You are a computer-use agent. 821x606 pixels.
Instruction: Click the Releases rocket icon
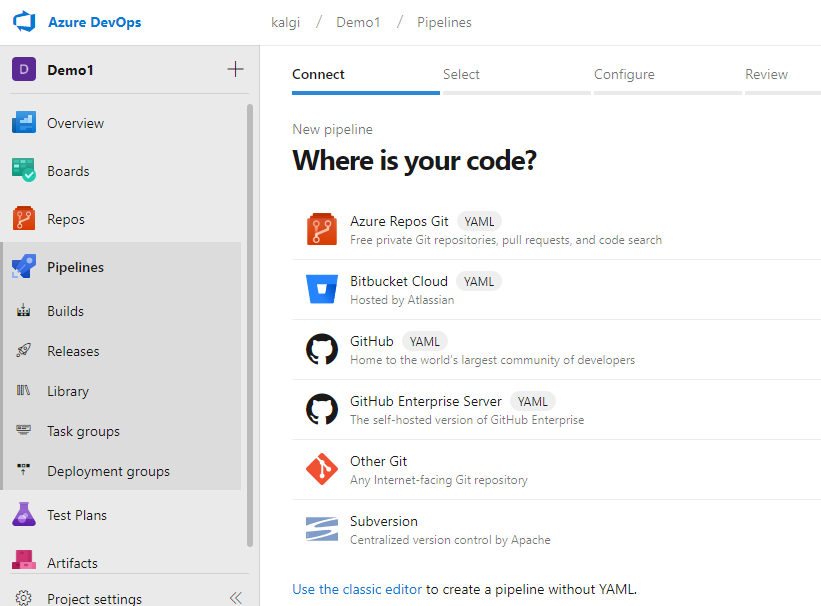click(x=24, y=350)
